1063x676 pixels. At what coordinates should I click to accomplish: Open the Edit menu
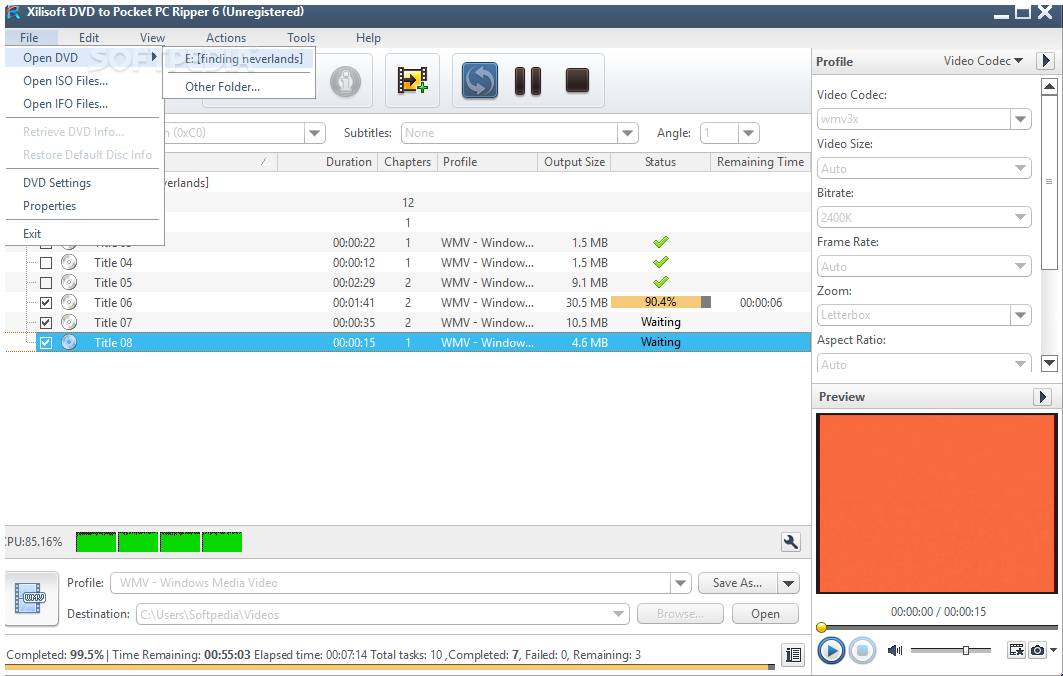click(89, 38)
